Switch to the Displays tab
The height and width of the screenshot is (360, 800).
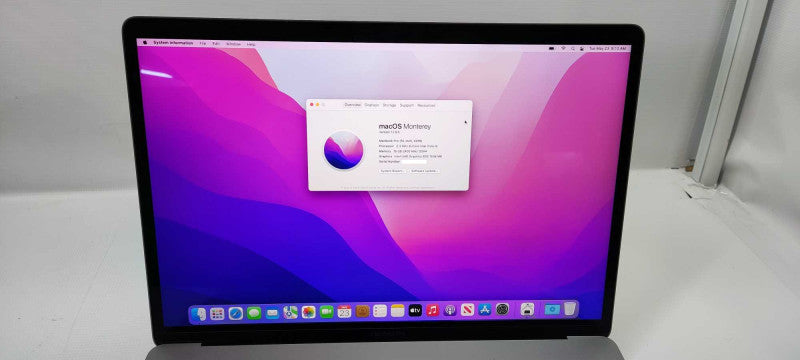click(371, 105)
